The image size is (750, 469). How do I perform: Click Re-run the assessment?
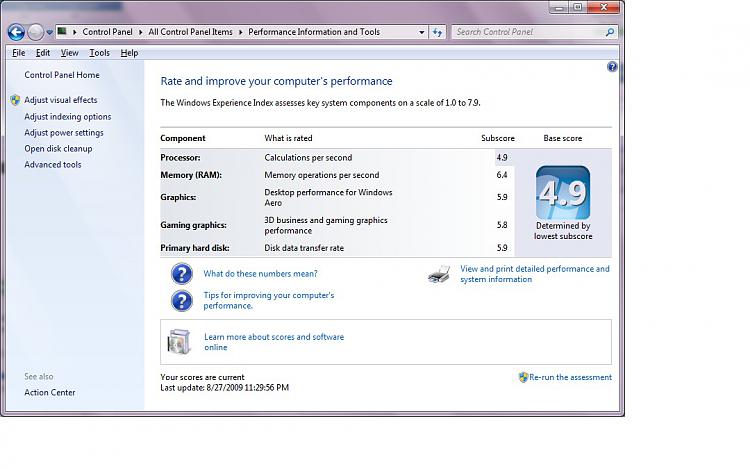click(x=570, y=377)
